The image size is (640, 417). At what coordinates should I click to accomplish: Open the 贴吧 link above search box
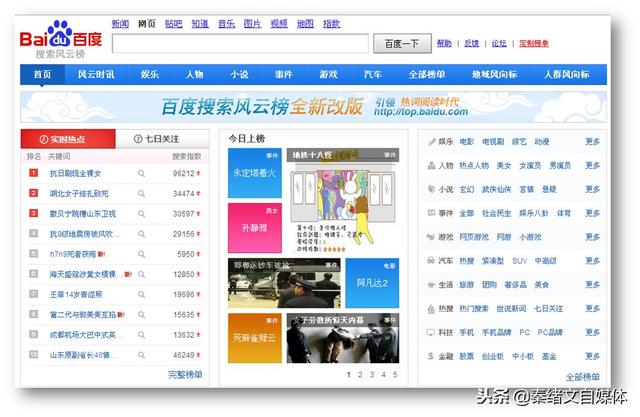(173, 24)
